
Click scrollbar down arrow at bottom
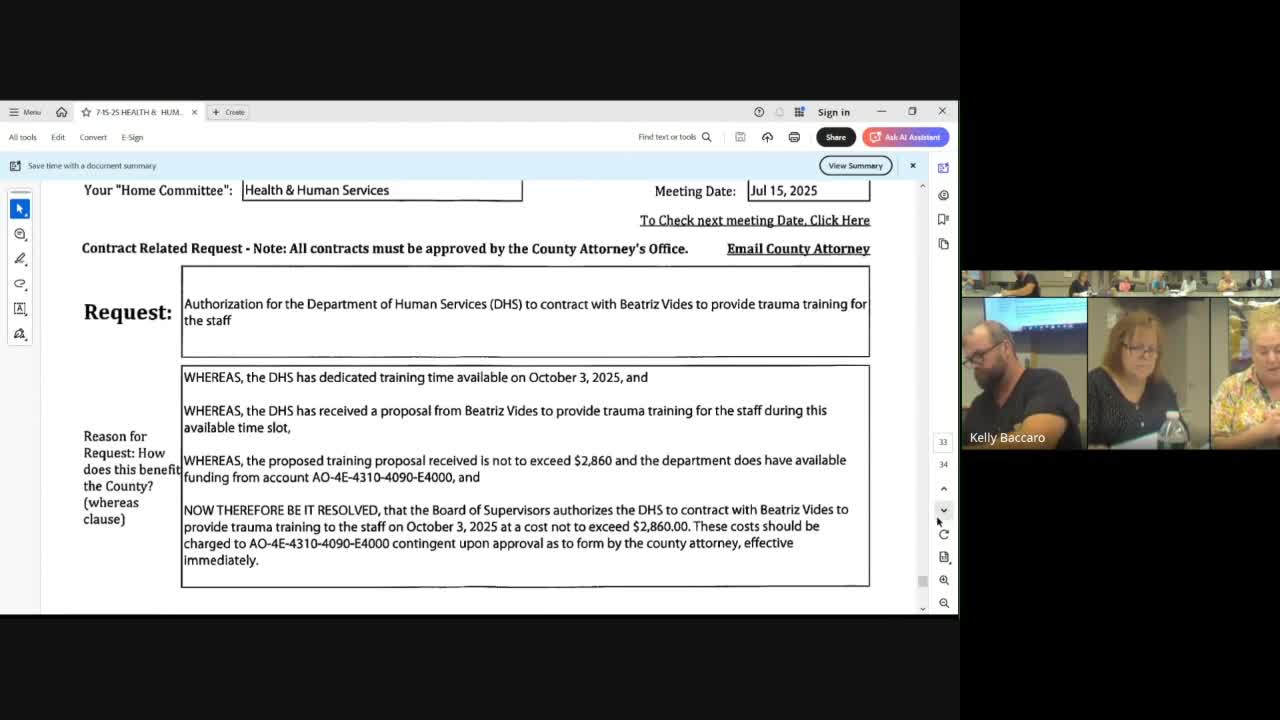tap(922, 607)
